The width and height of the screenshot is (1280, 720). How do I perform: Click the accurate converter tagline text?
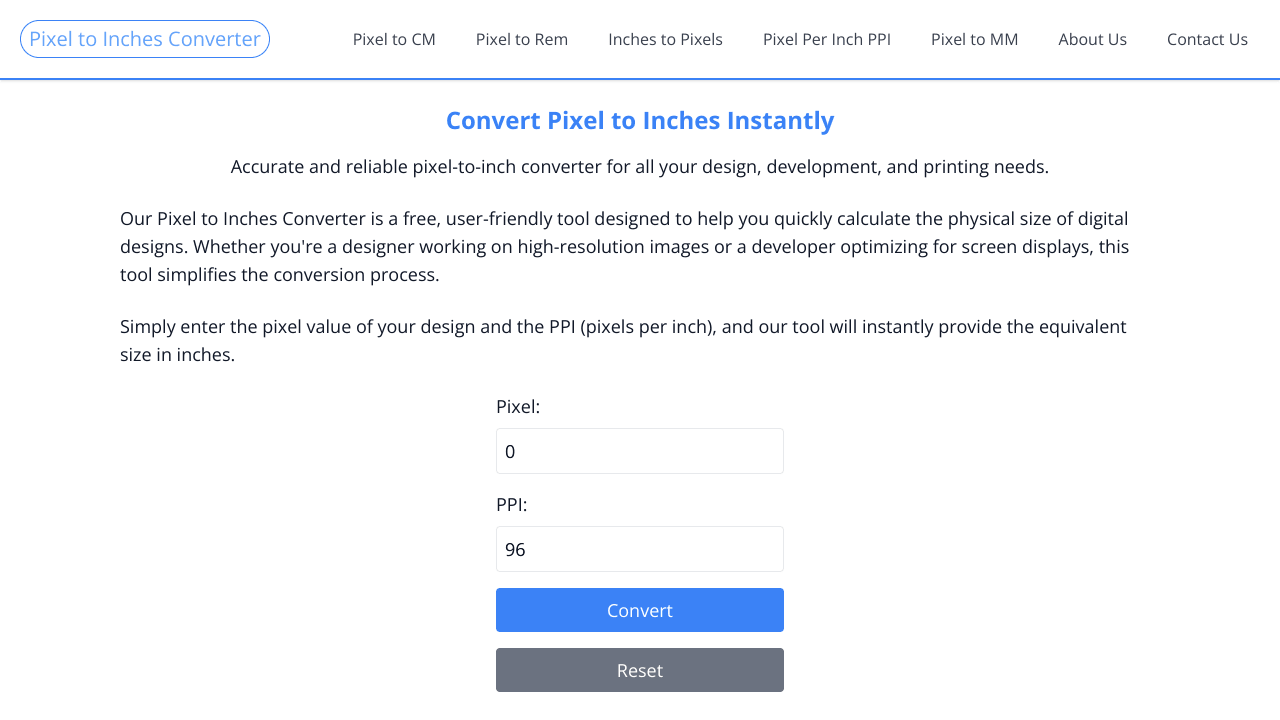pyautogui.click(x=640, y=166)
